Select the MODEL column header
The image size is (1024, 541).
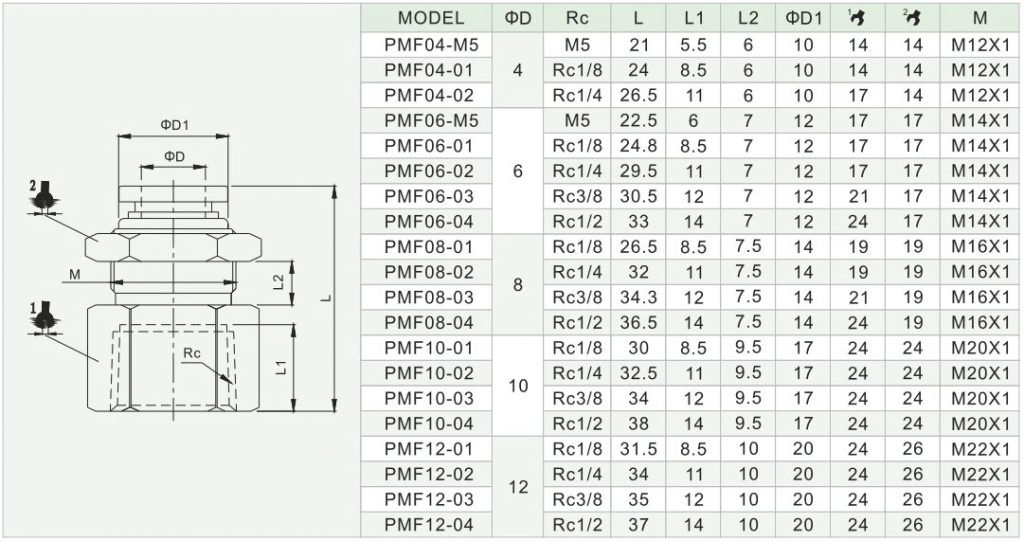pos(430,18)
